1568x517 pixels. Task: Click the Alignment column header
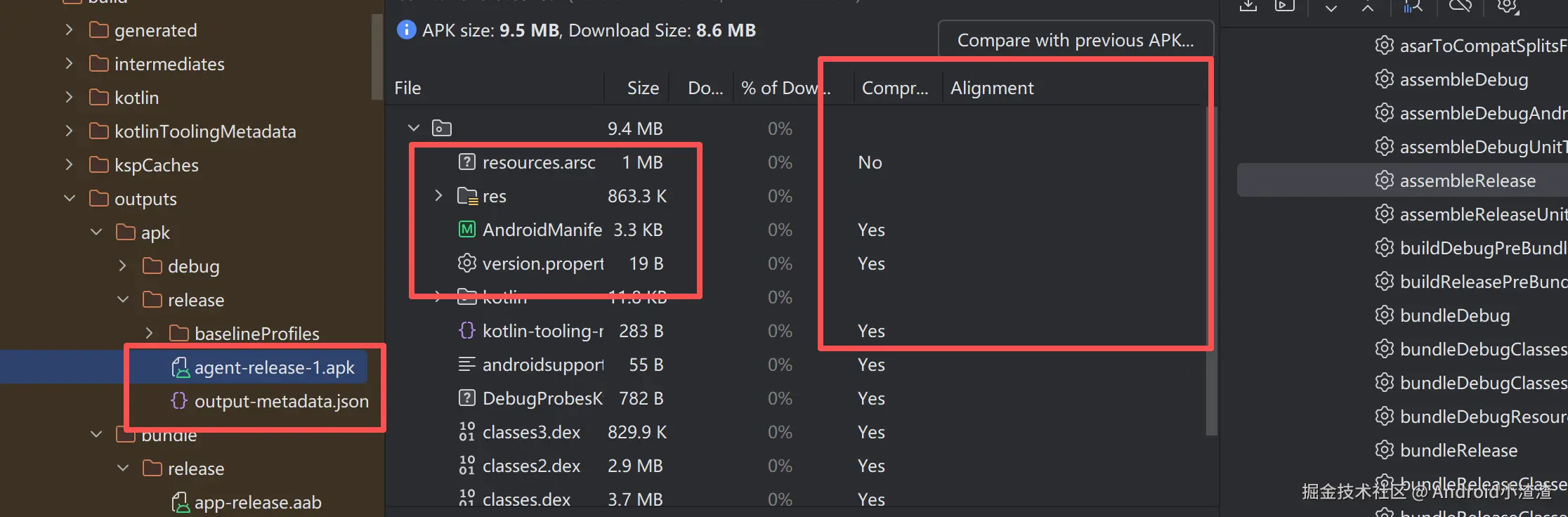992,88
